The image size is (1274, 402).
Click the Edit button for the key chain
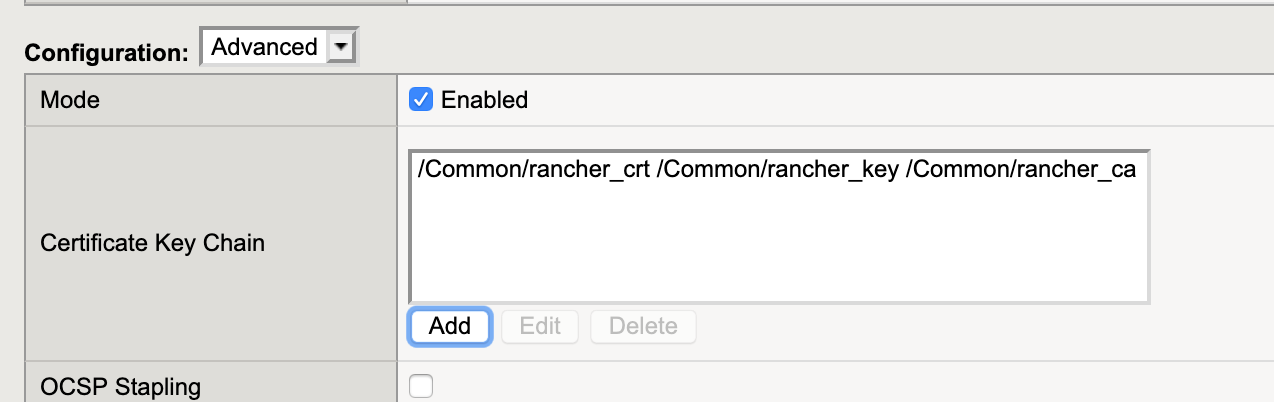point(540,326)
